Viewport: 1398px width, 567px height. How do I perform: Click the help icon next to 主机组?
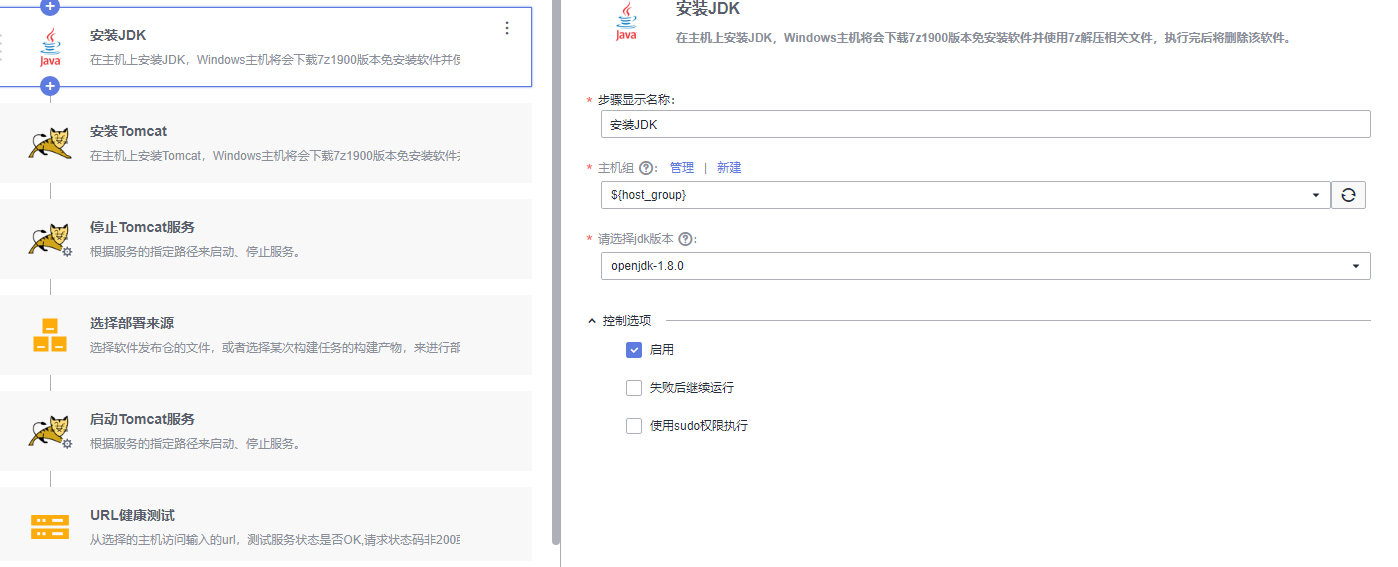tap(646, 168)
